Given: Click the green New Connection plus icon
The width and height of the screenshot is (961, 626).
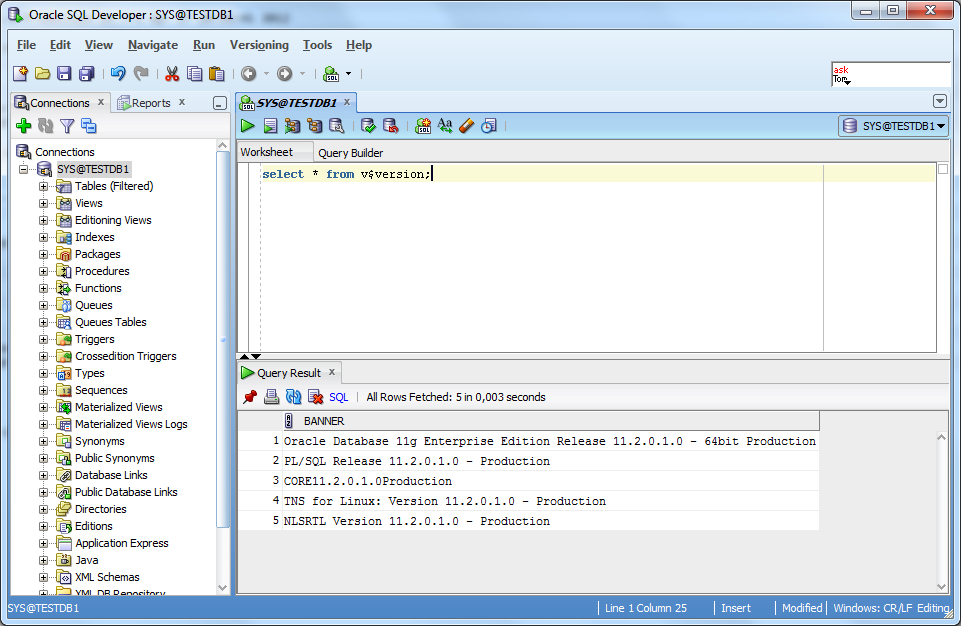Looking at the screenshot, I should click(24, 126).
